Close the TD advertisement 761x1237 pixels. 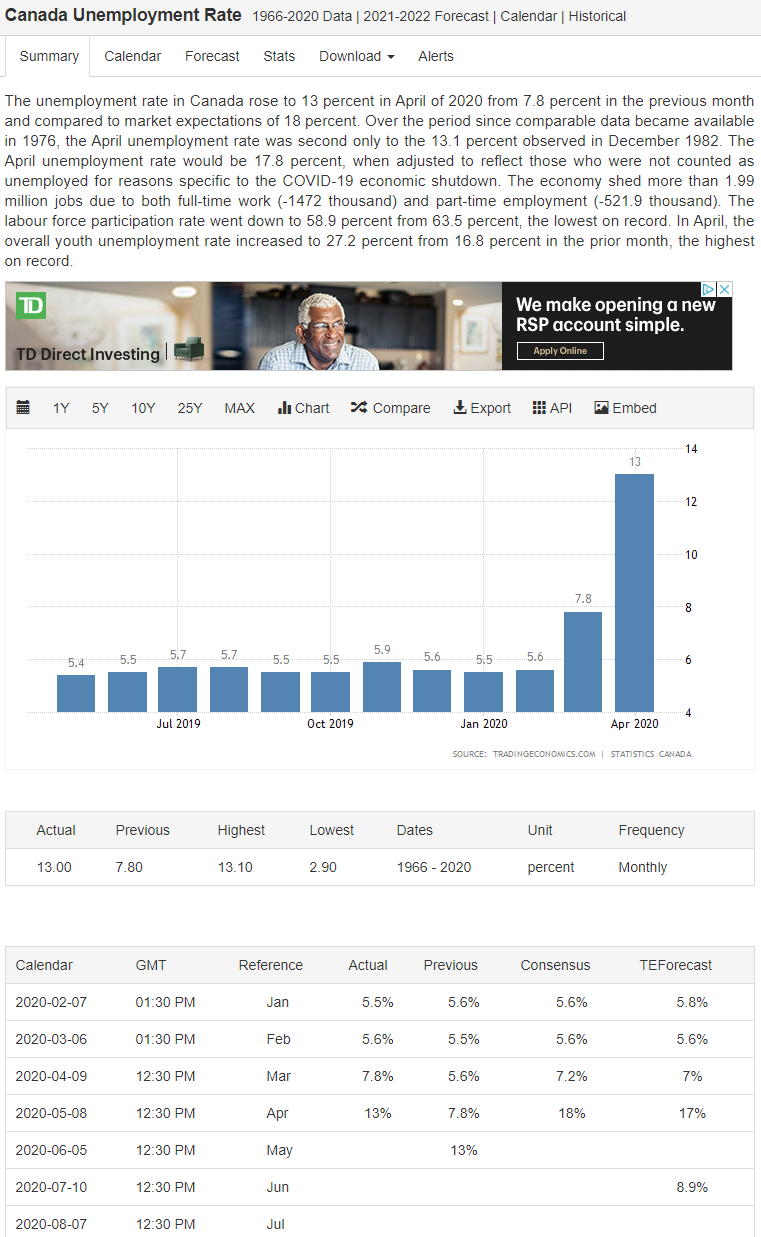(725, 289)
